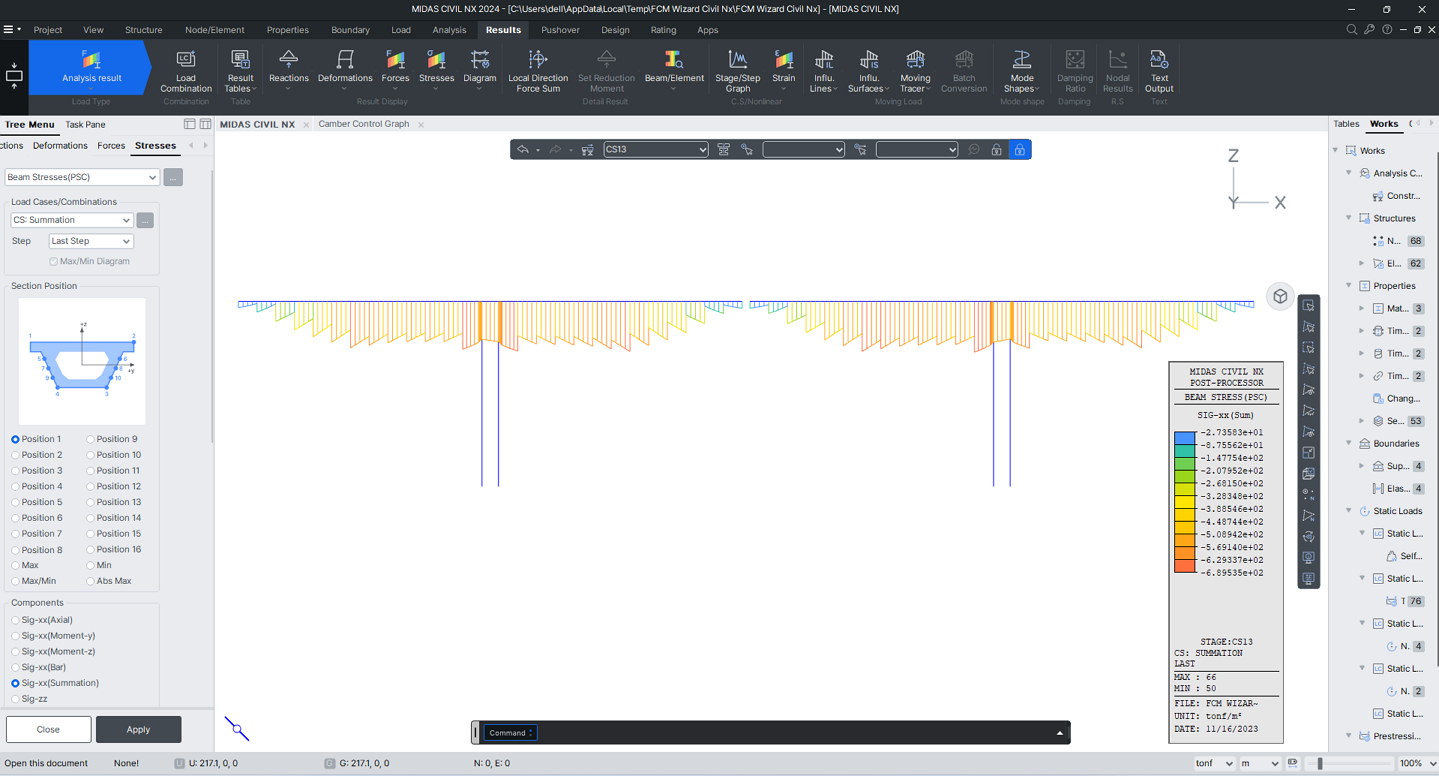Click the section position diagram thumbnail
1439x776 pixels.
[x=81, y=361]
